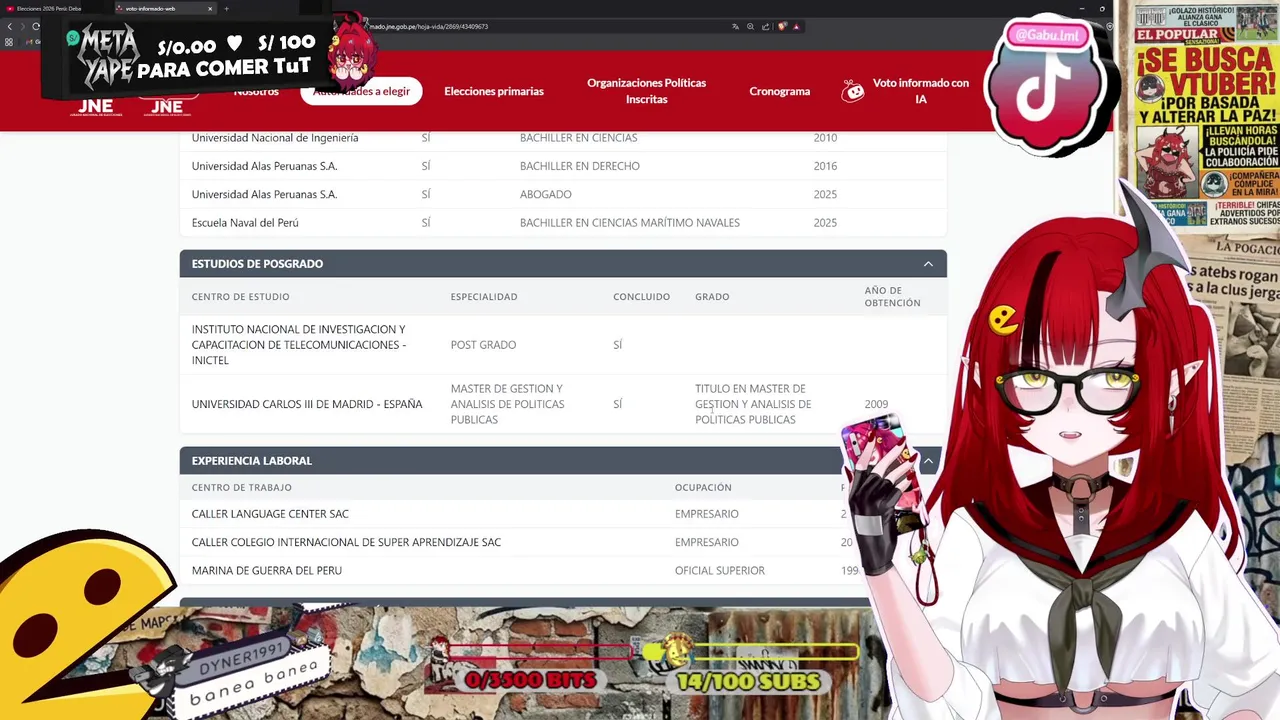
Task: Click UNIVERSIDAD CARLOS III DE MADRID text
Action: [x=307, y=404]
